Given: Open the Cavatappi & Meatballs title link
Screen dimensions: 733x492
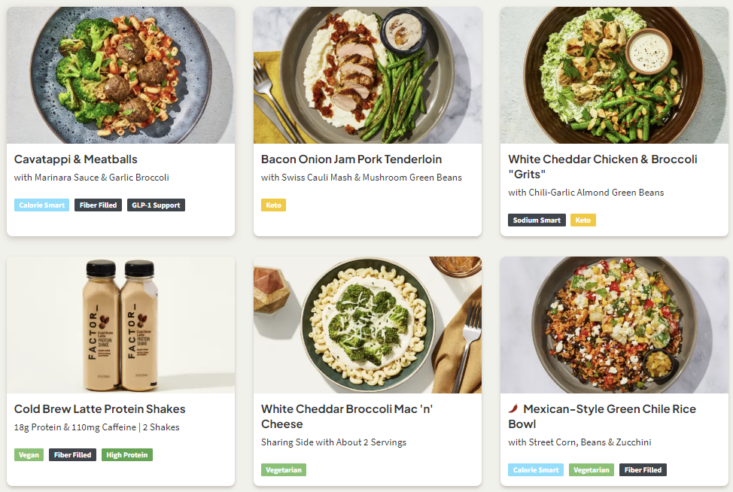Looking at the screenshot, I should click(x=76, y=159).
